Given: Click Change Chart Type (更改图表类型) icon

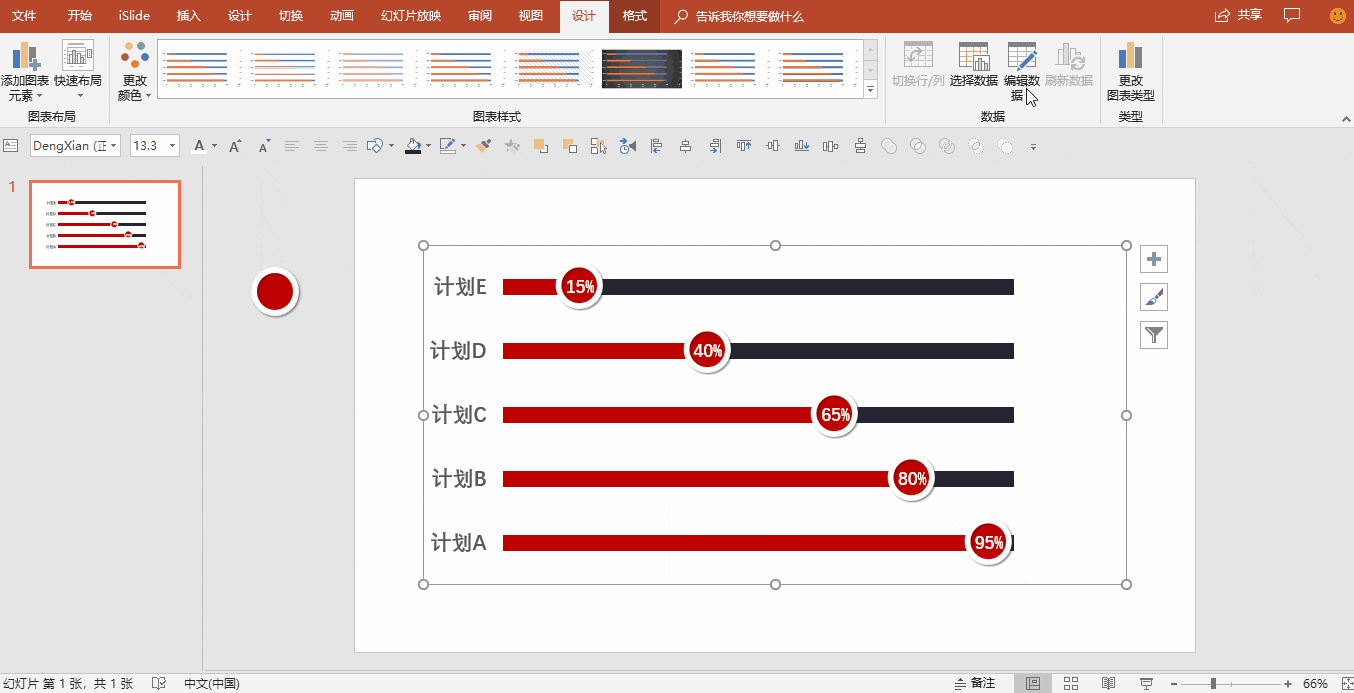Looking at the screenshot, I should pyautogui.click(x=1130, y=72).
